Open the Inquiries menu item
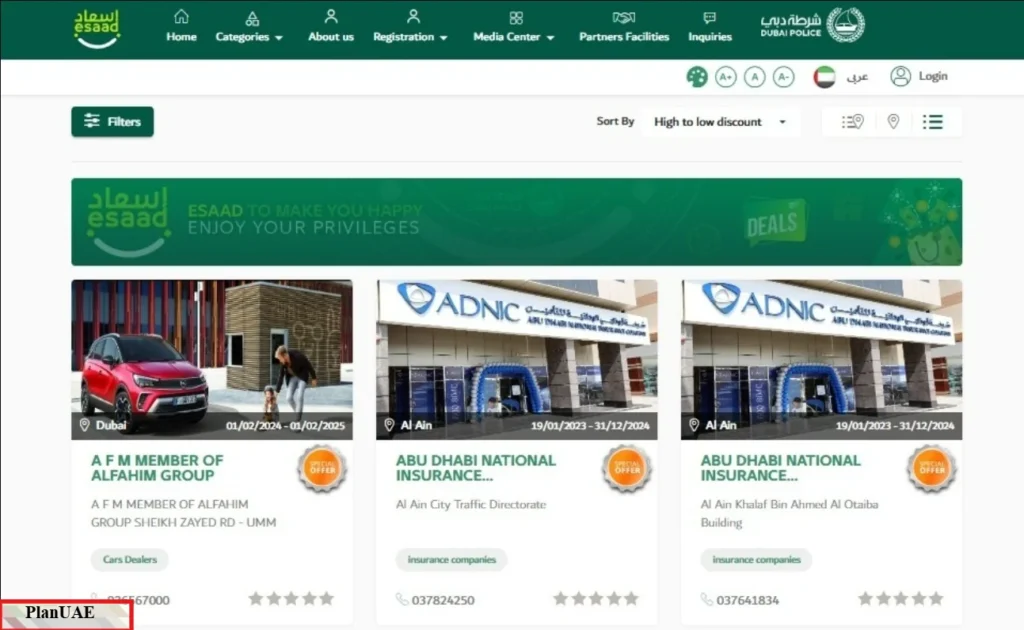 709,37
